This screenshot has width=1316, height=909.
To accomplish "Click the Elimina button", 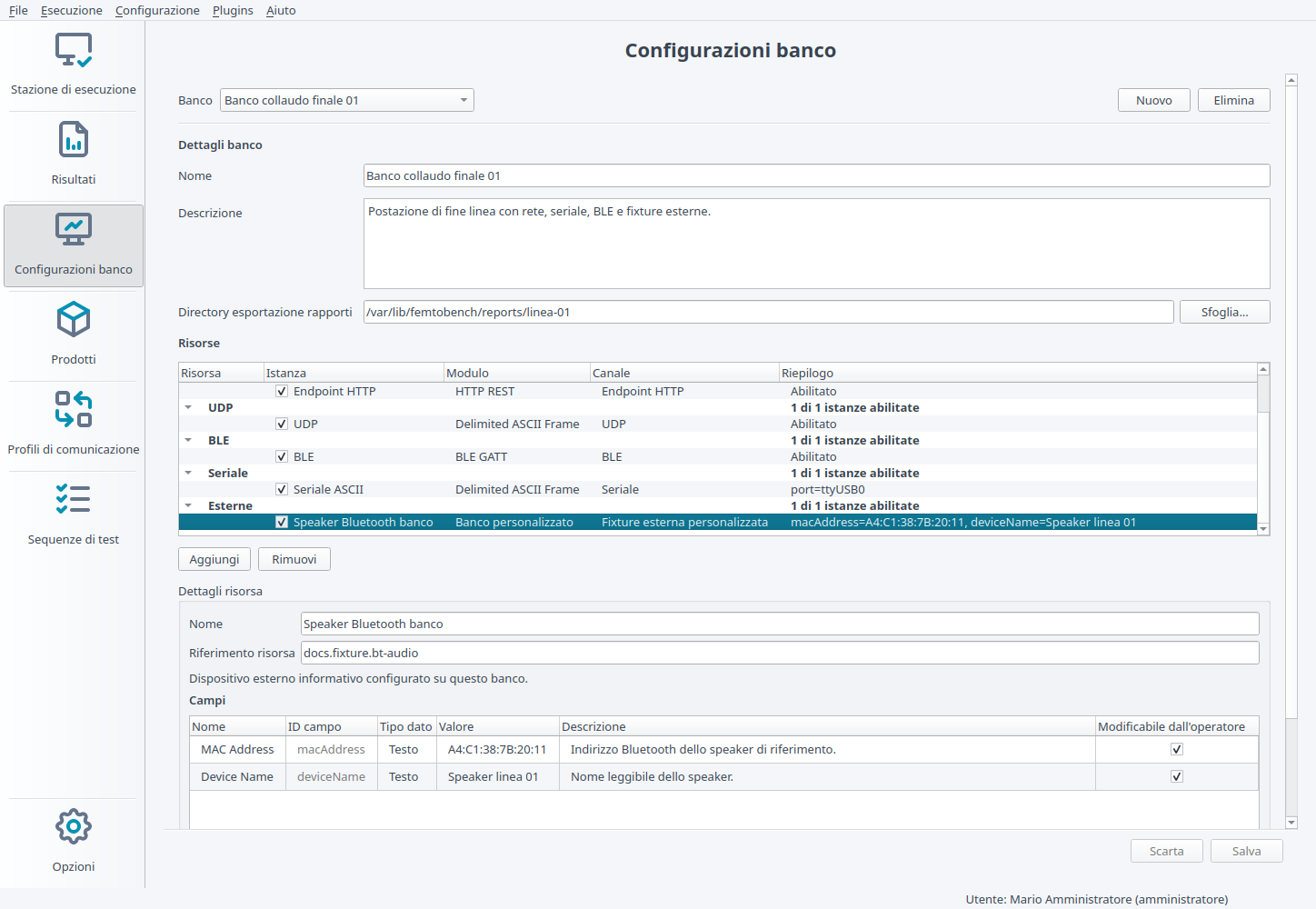I will pyautogui.click(x=1234, y=100).
